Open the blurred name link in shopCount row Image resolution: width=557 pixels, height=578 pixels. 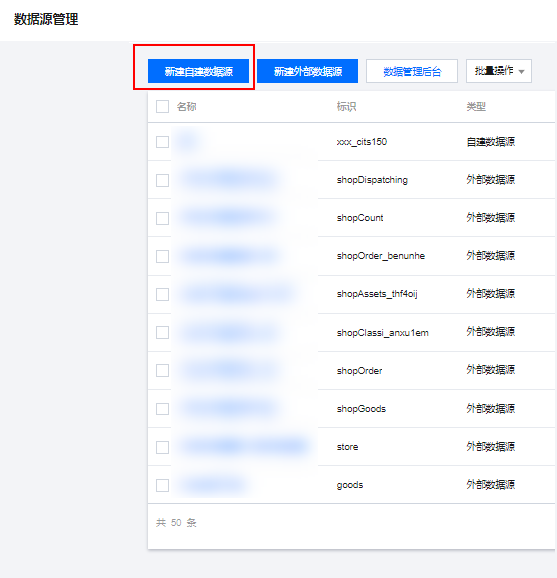click(x=227, y=218)
